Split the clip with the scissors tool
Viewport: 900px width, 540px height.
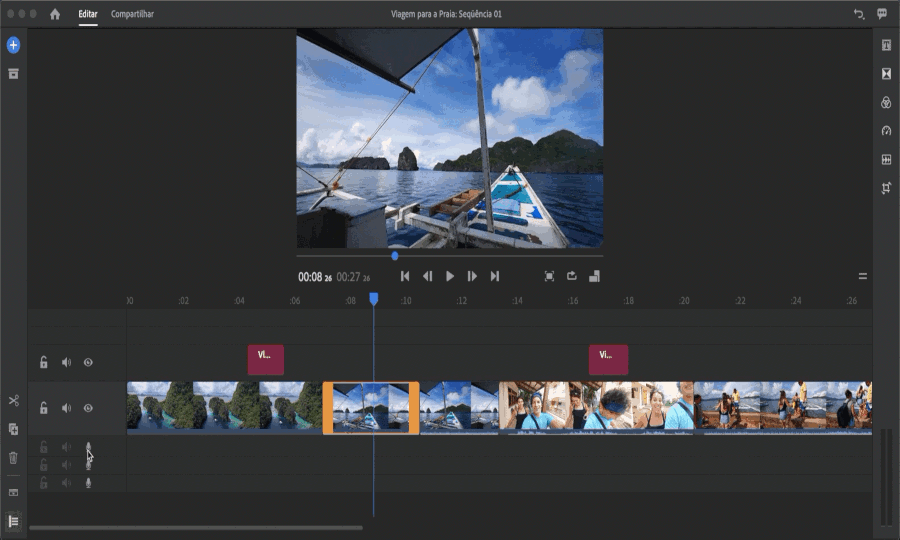13,401
